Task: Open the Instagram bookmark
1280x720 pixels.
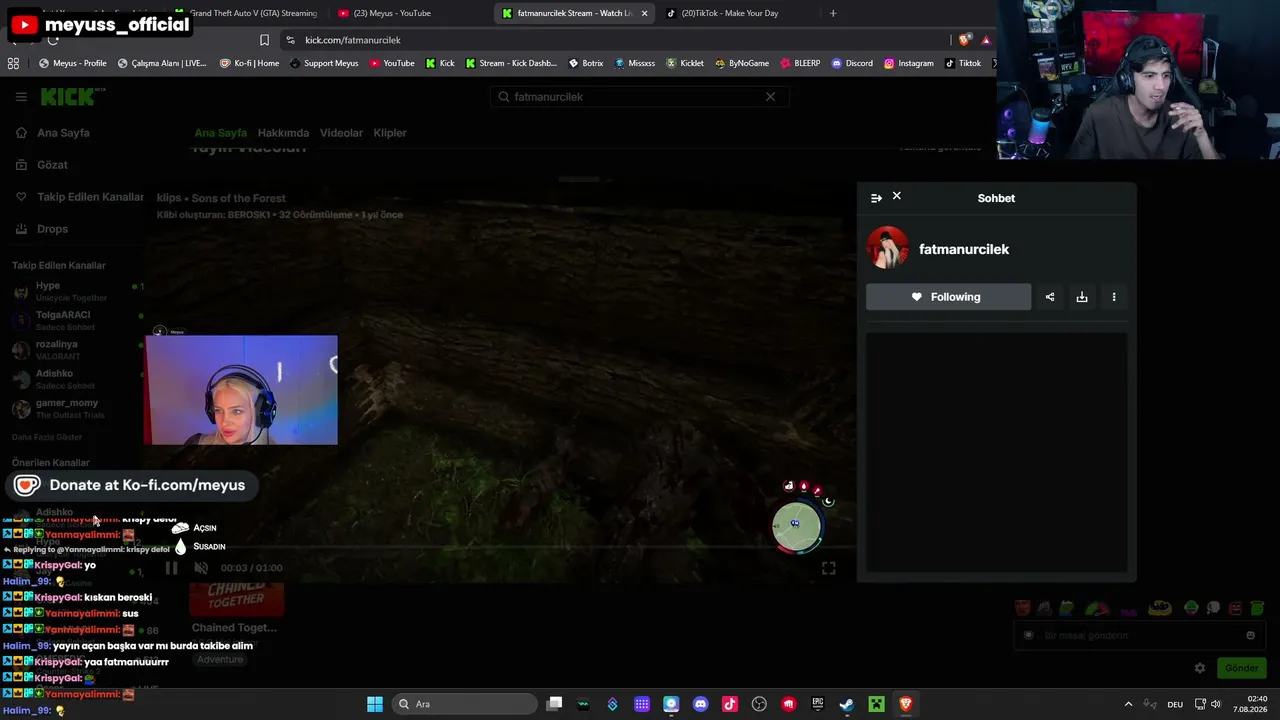Action: (908, 63)
